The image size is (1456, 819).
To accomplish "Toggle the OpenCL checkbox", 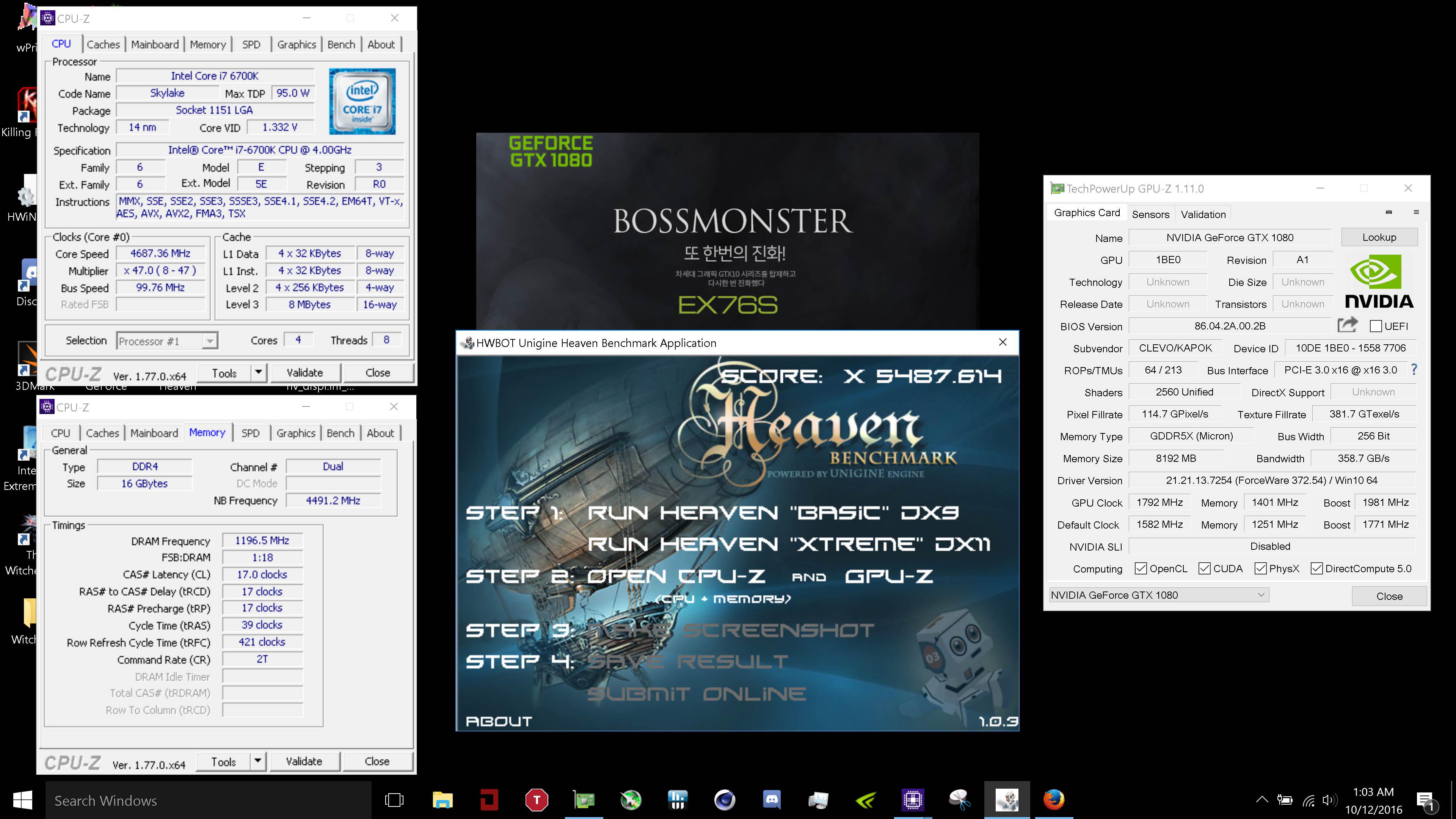I will click(1141, 568).
